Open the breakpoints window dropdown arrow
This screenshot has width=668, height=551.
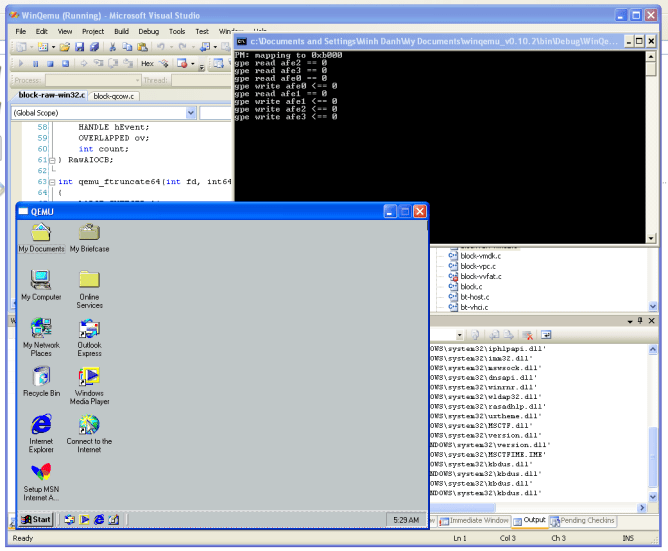[x=193, y=64]
